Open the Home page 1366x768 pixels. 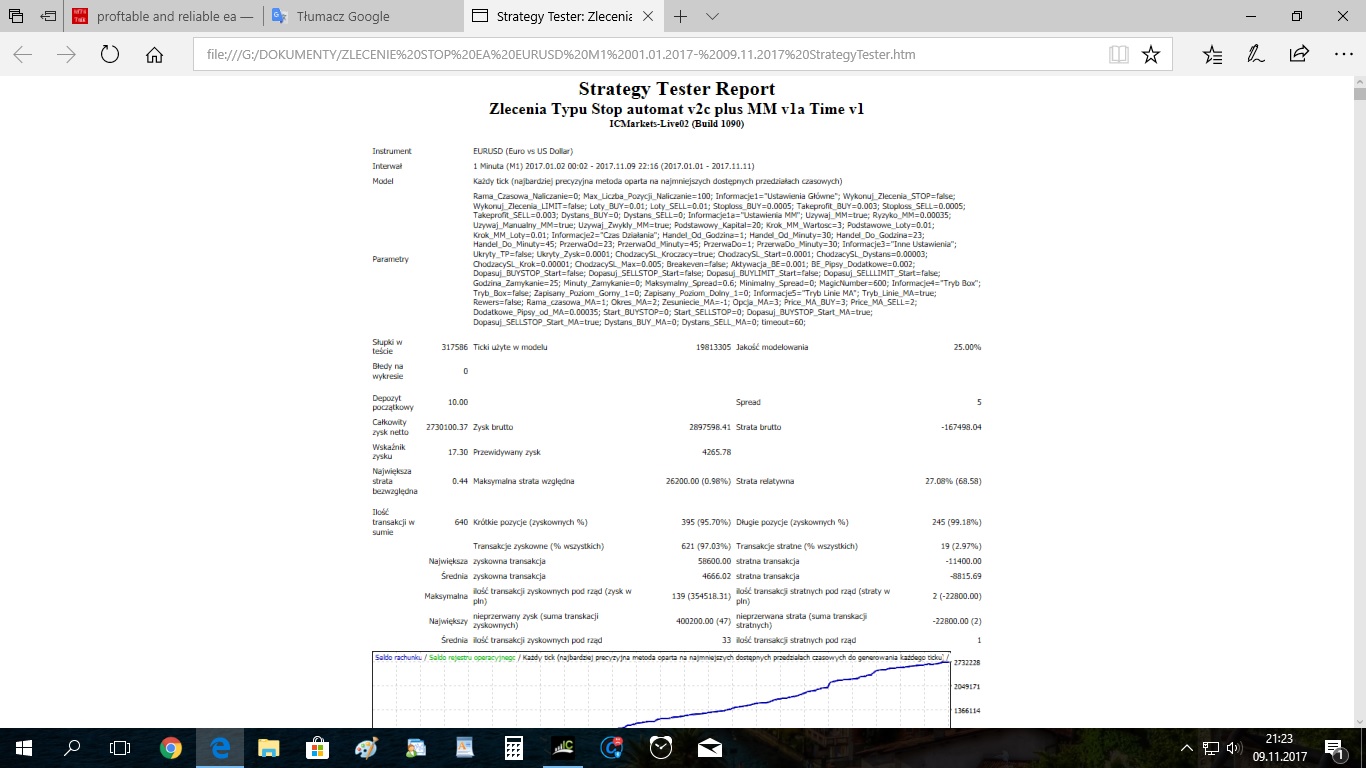coord(154,55)
